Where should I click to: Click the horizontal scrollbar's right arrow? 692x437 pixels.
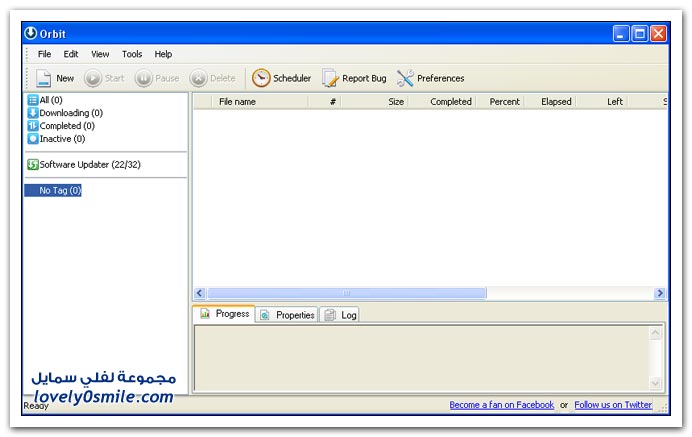tap(660, 293)
